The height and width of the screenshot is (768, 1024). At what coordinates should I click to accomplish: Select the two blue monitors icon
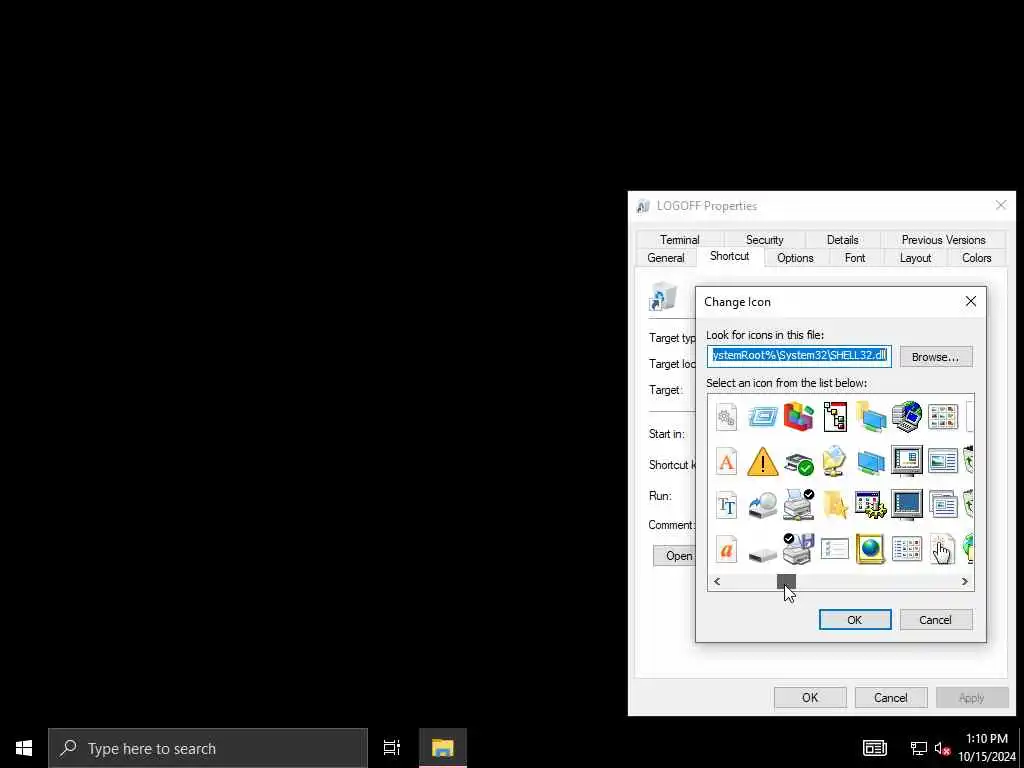click(x=871, y=461)
